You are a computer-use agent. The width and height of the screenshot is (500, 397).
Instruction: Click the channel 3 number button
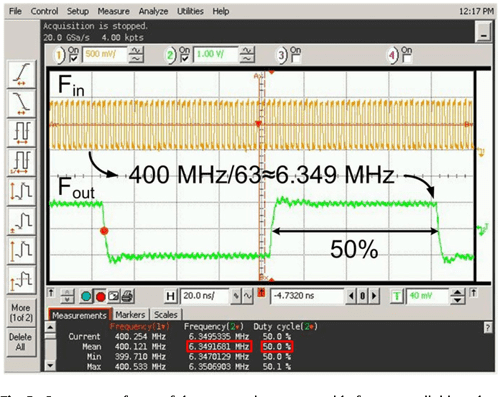pyautogui.click(x=282, y=55)
